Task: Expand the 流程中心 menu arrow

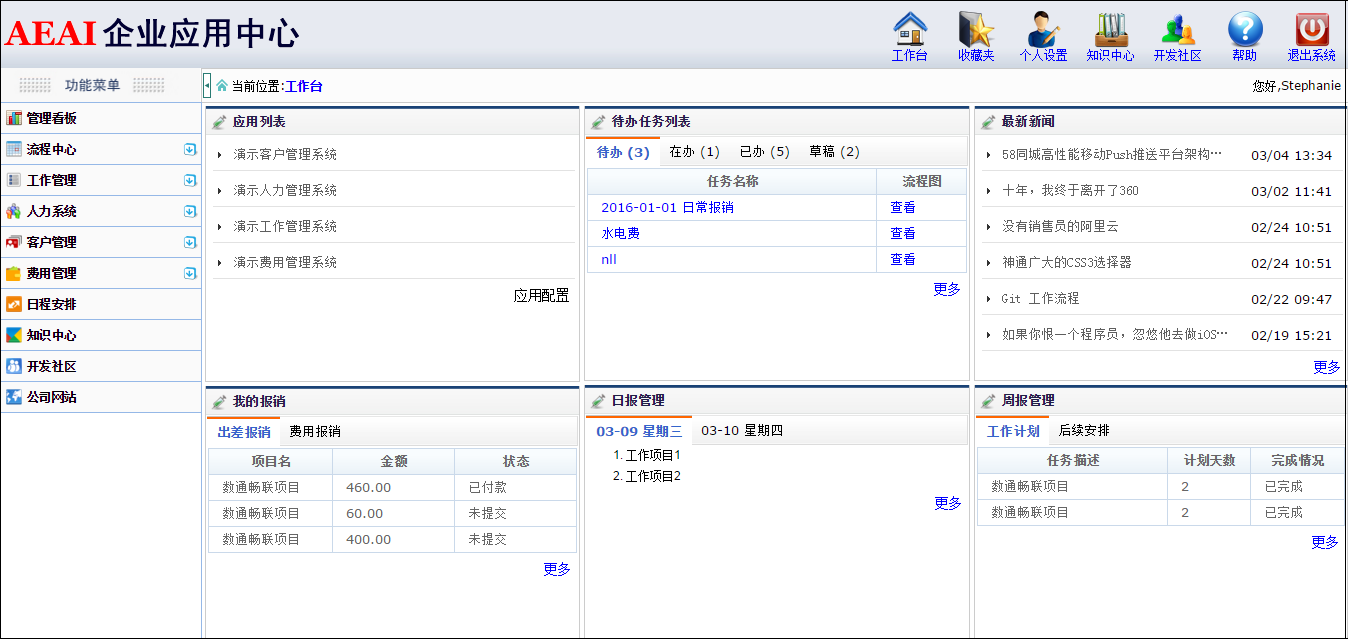Action: click(189, 150)
